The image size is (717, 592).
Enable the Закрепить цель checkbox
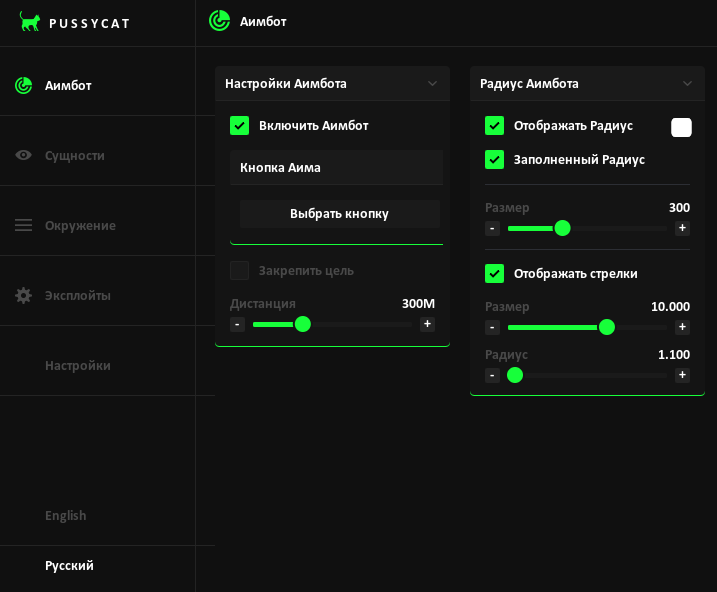tap(239, 270)
